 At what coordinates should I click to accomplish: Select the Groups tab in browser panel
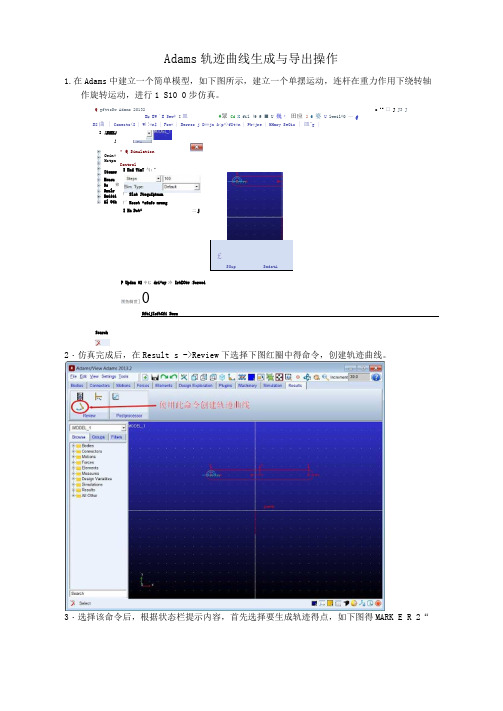(98, 437)
